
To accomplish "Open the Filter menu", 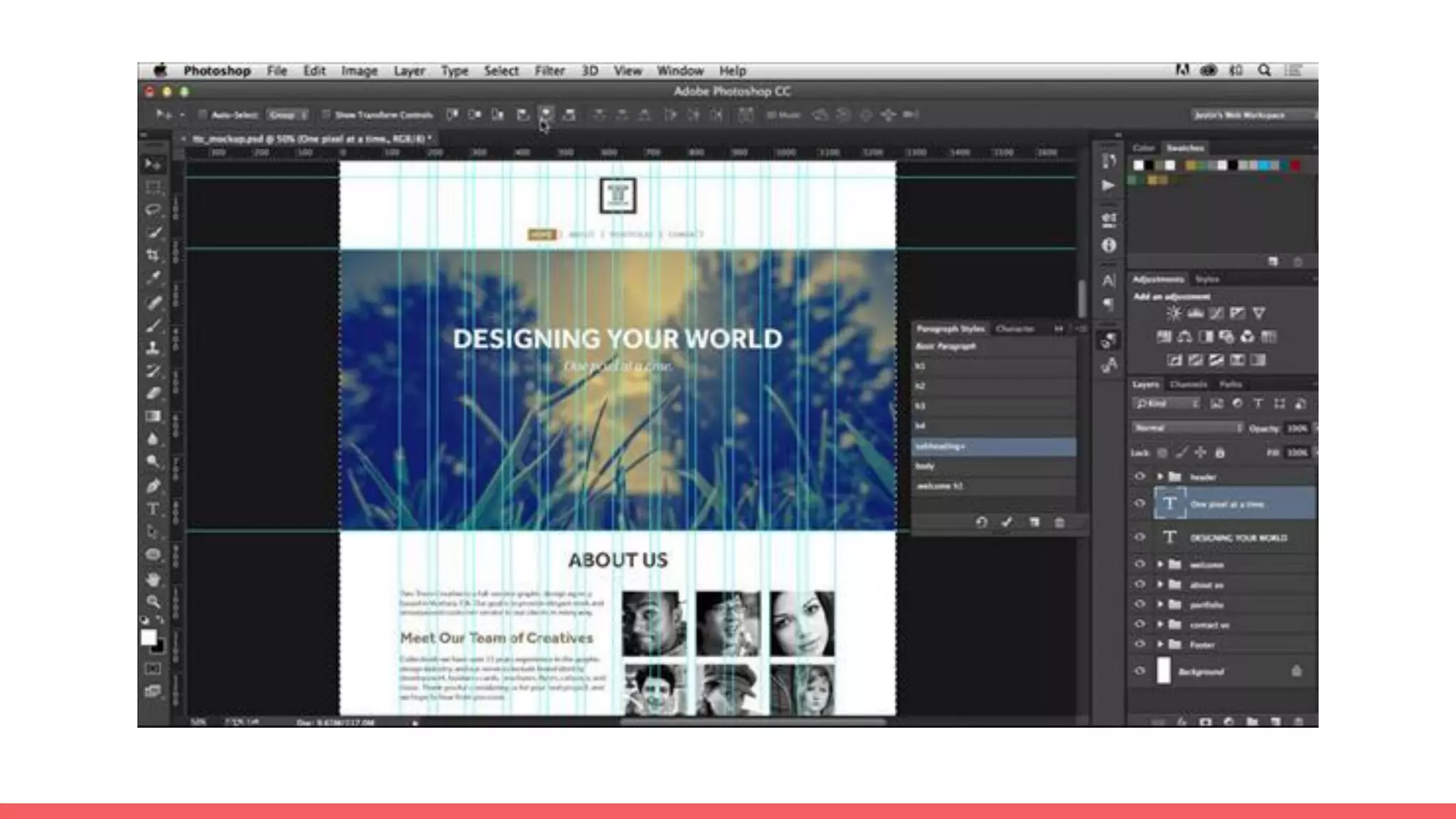I will coord(549,71).
